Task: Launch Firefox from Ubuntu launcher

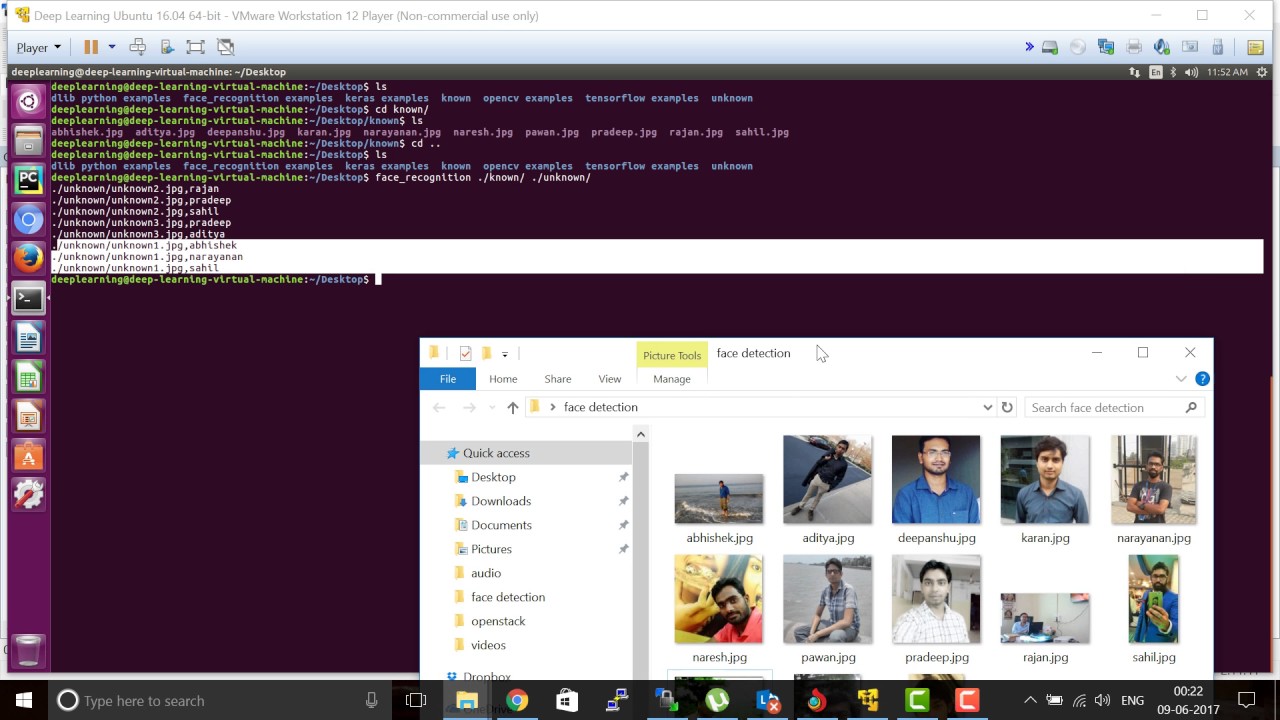Action: [x=28, y=258]
